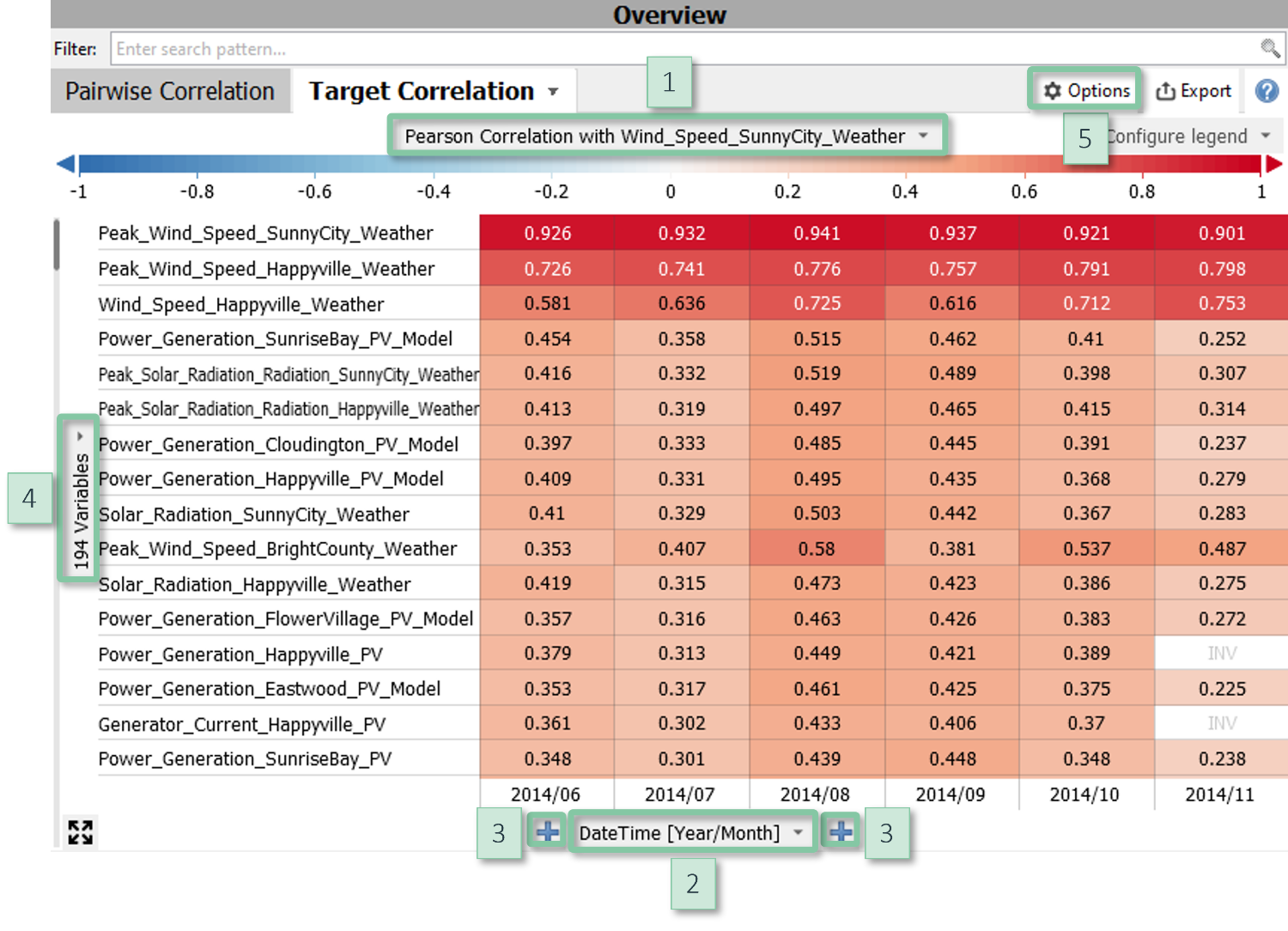Click the 0.58 cell for Peak_Wind_Speed_BrightCounty_Weather

tap(817, 549)
